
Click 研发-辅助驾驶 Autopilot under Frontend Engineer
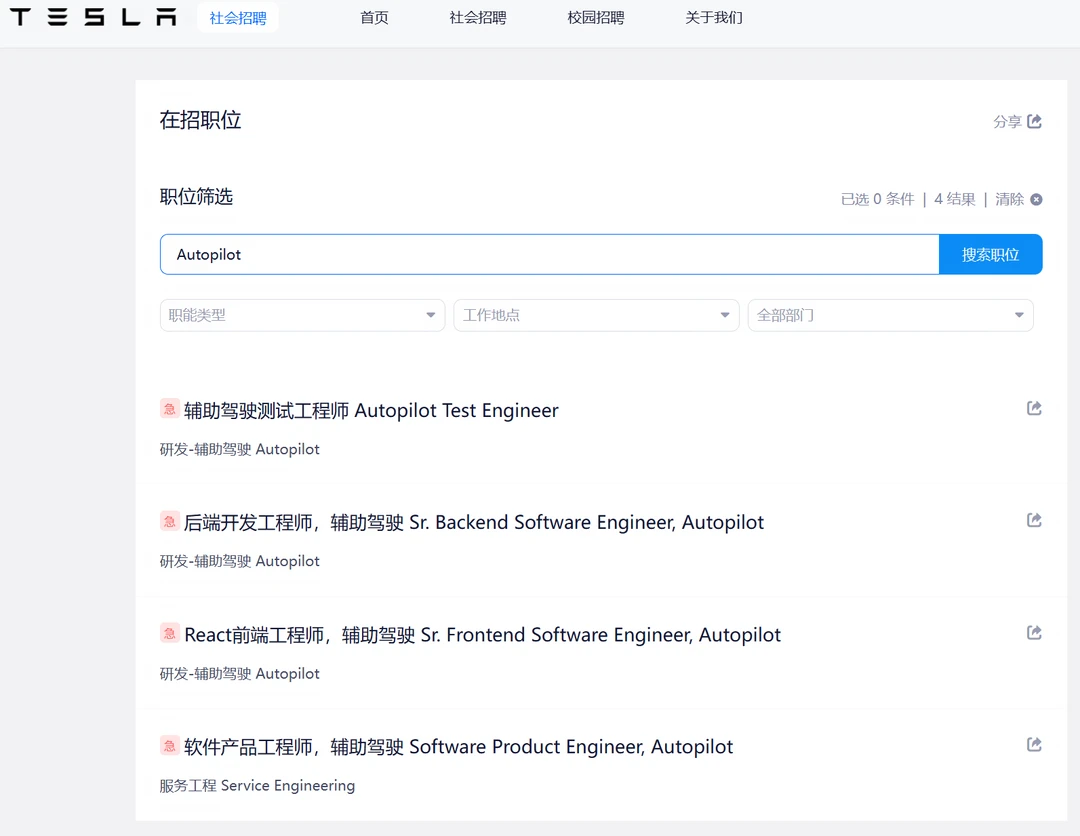tap(240, 674)
